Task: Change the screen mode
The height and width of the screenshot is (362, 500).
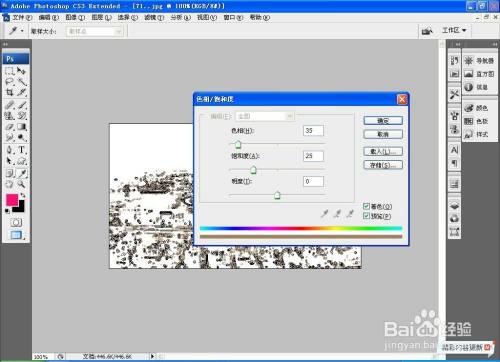Action: (x=16, y=235)
